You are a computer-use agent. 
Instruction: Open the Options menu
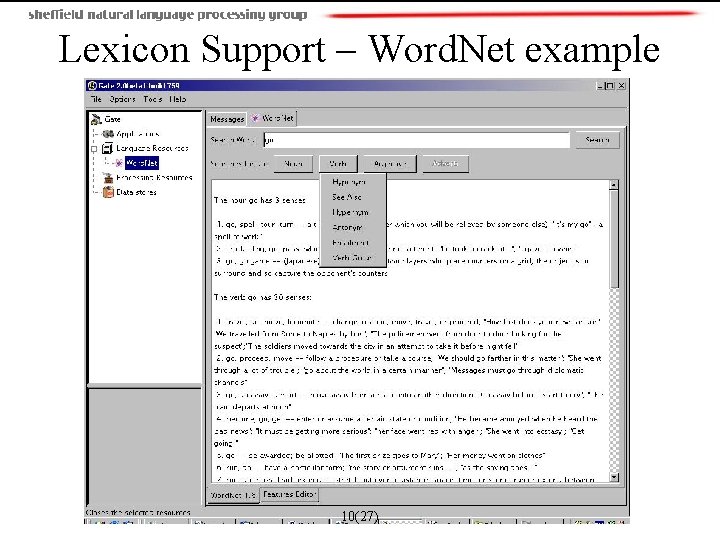click(x=122, y=99)
